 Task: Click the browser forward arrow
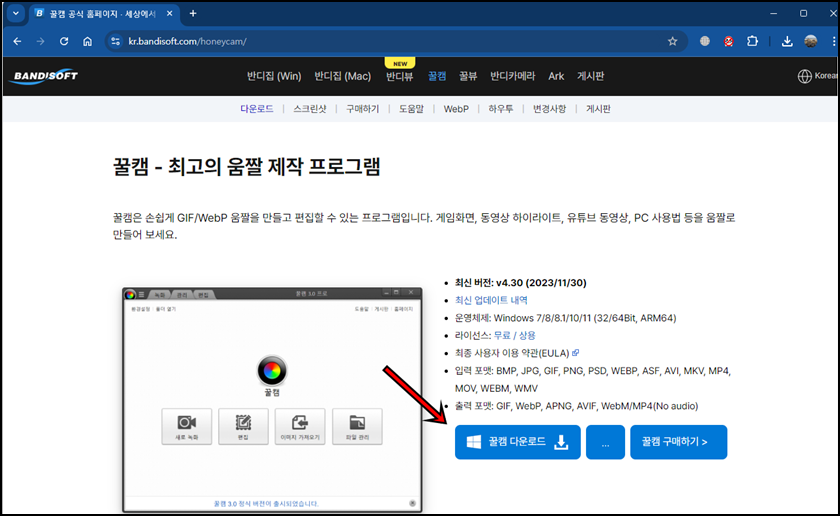(x=41, y=41)
